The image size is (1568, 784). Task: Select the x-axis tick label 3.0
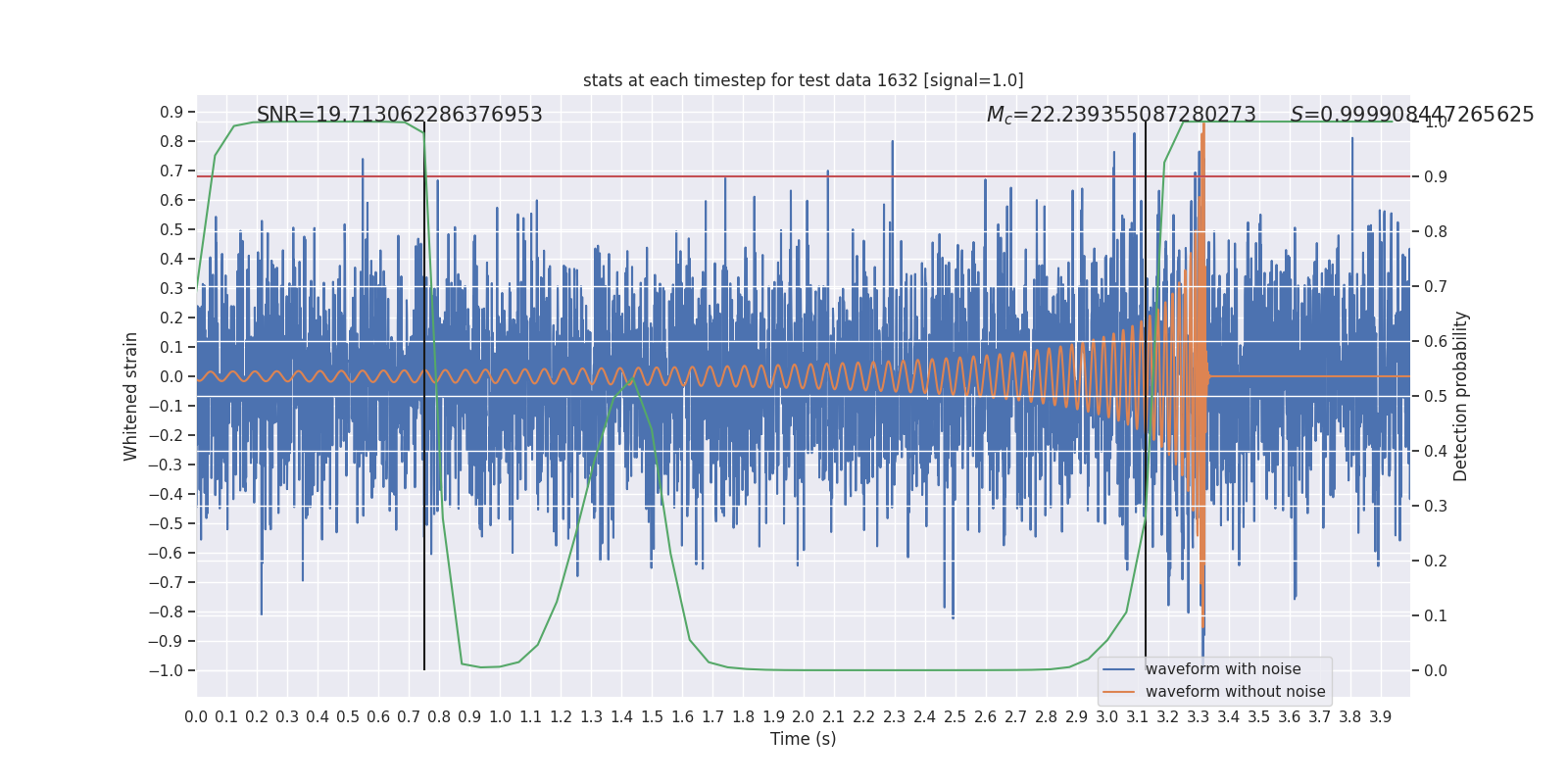[x=1107, y=717]
